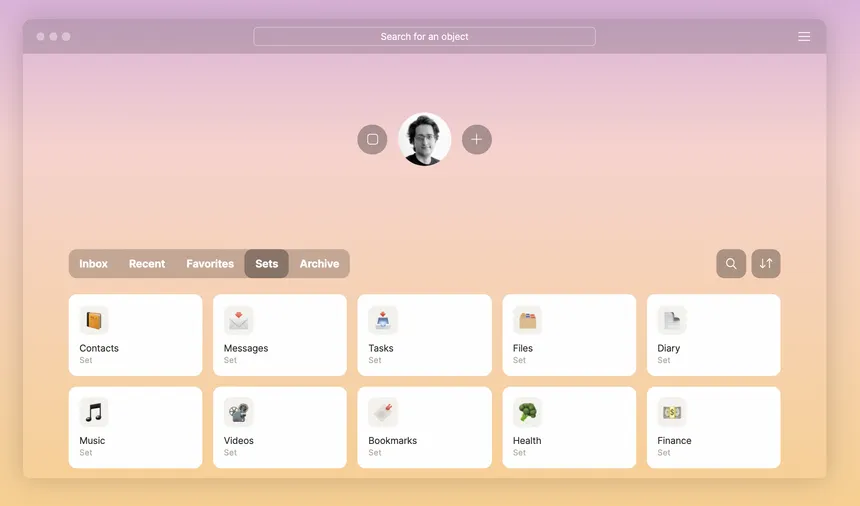
Task: Click the Health broccoli icon
Action: coord(527,412)
